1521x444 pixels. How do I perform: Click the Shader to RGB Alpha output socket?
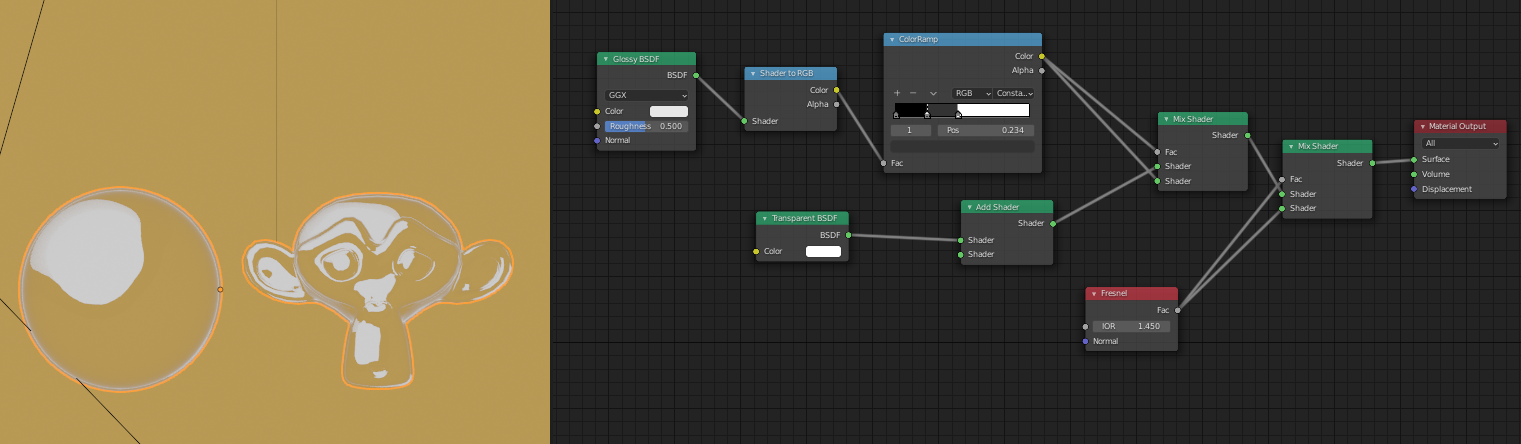(837, 104)
